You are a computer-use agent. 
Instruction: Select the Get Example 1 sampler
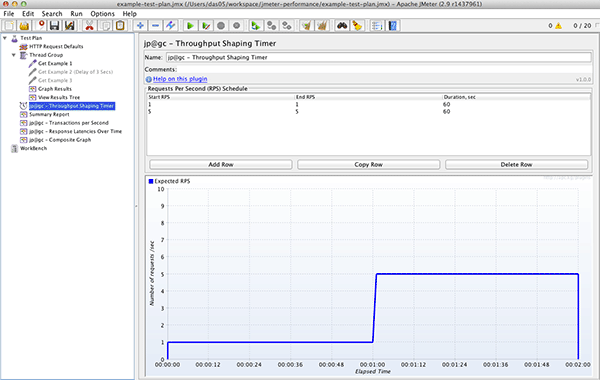55,64
